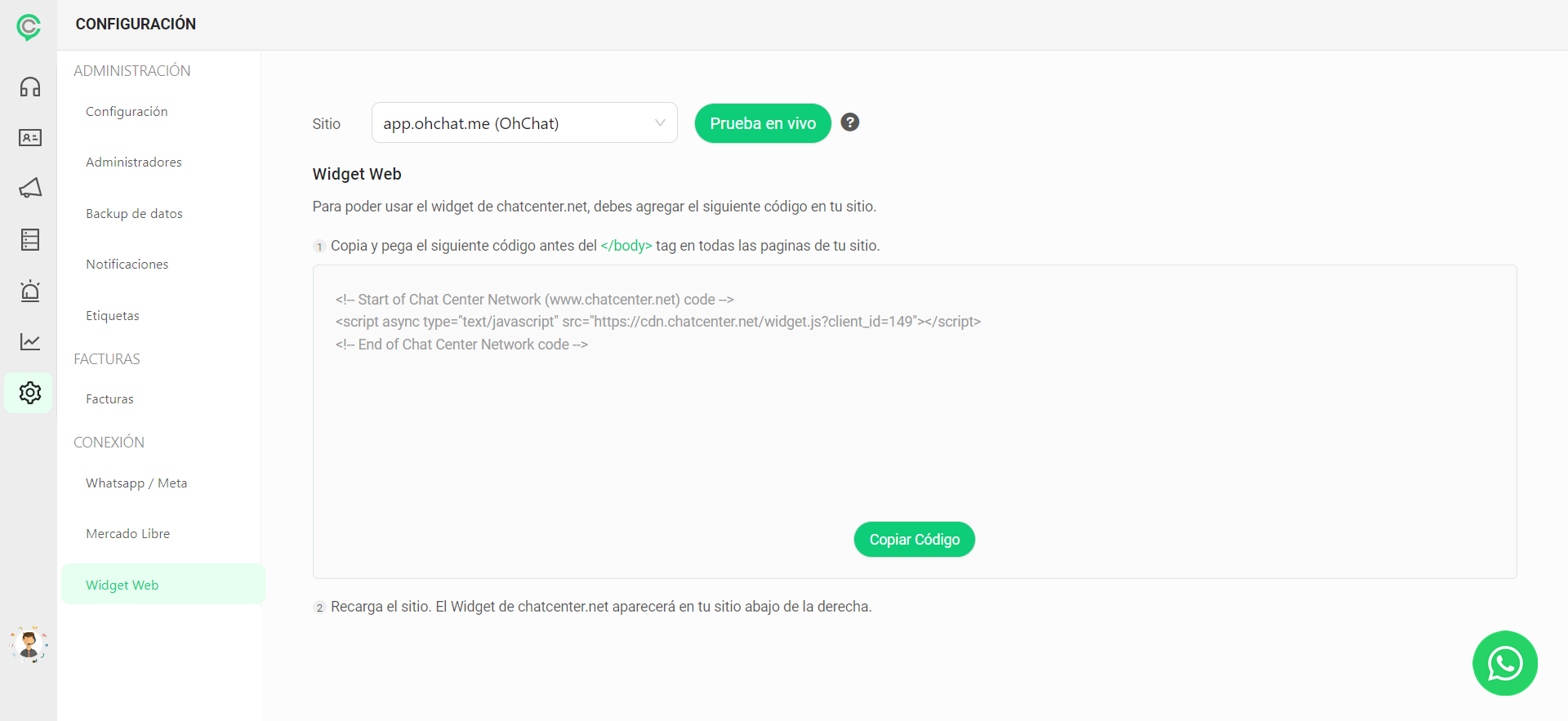Open Configuración menu item
Image resolution: width=1568 pixels, height=721 pixels.
pos(127,112)
